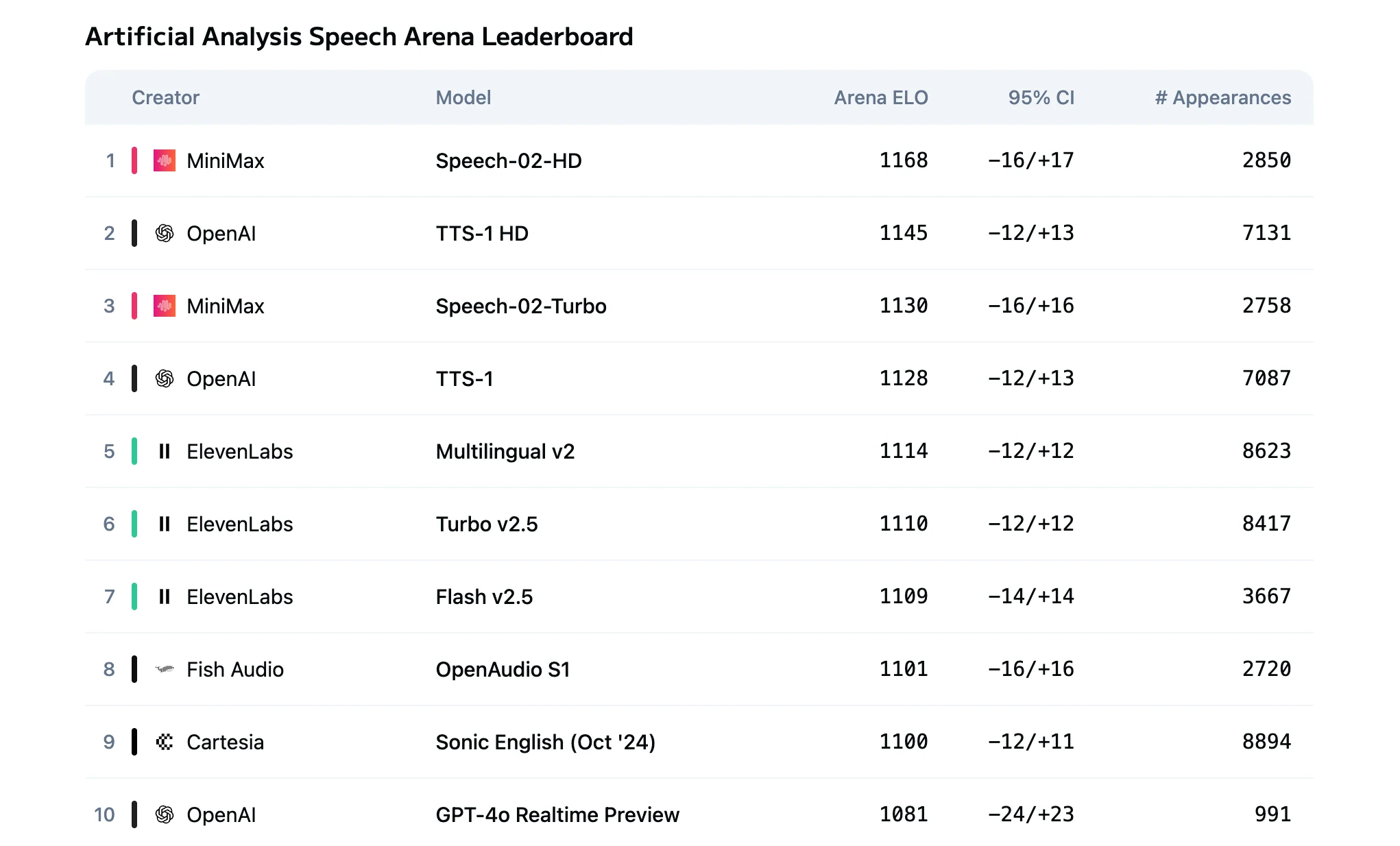Click the ElevenLabs logo beside Multilingual v2

pyautogui.click(x=164, y=451)
